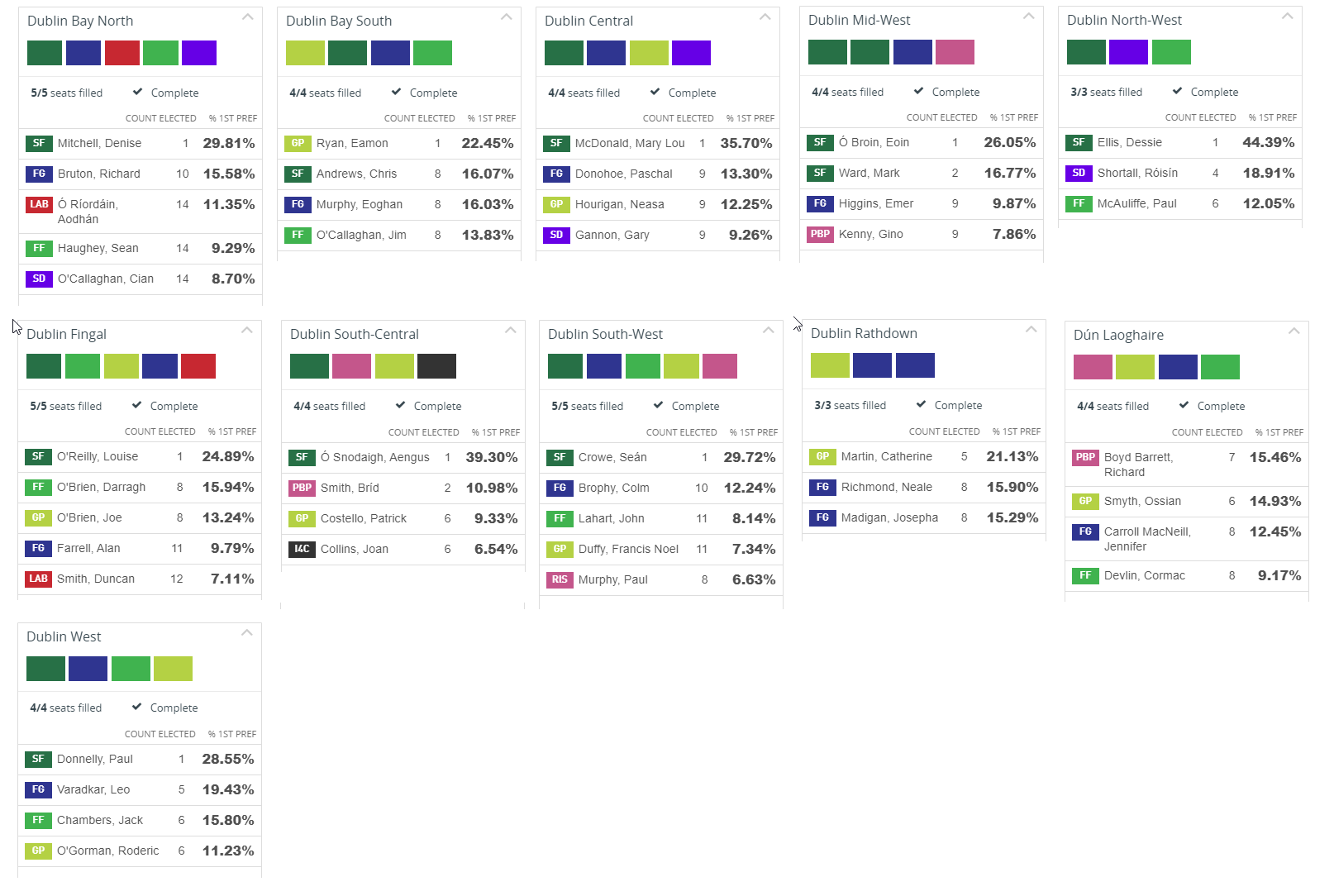This screenshot has height=896, width=1334.
Task: Click the PBP badge beside Kenny, Gino
Action: pos(820,234)
